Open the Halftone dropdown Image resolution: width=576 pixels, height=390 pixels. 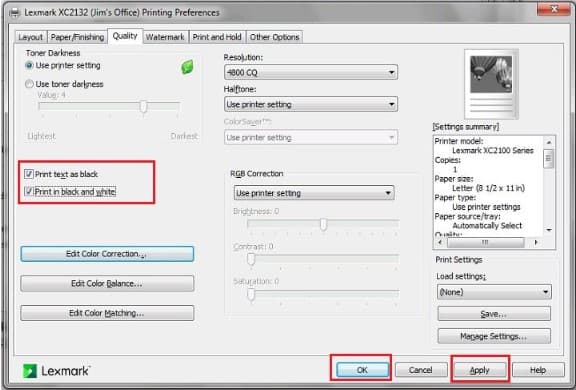(x=311, y=104)
